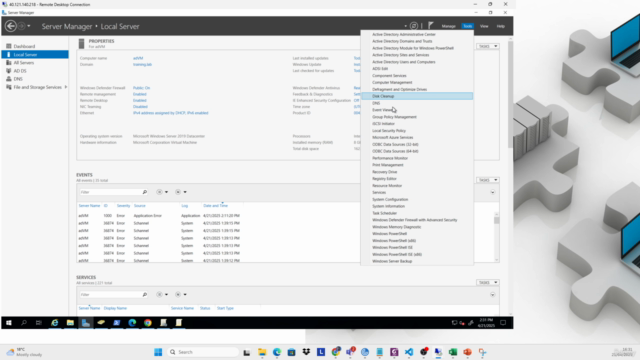This screenshot has height=360, width=640.
Task: Select All Servers in the sidebar
Action: point(24,62)
